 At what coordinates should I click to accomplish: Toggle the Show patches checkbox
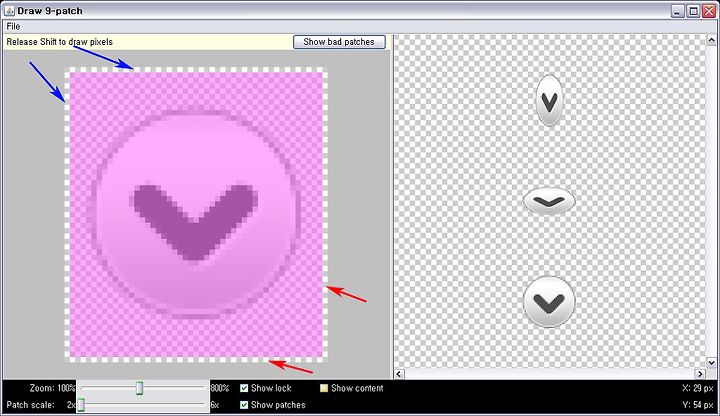point(244,405)
